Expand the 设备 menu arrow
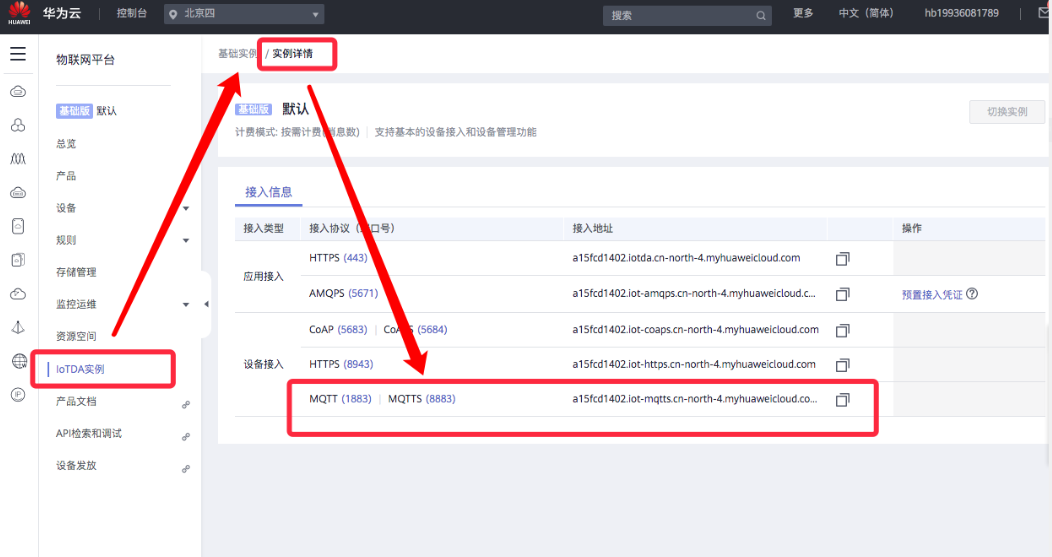Viewport: 1052px width, 557px height. [186, 209]
